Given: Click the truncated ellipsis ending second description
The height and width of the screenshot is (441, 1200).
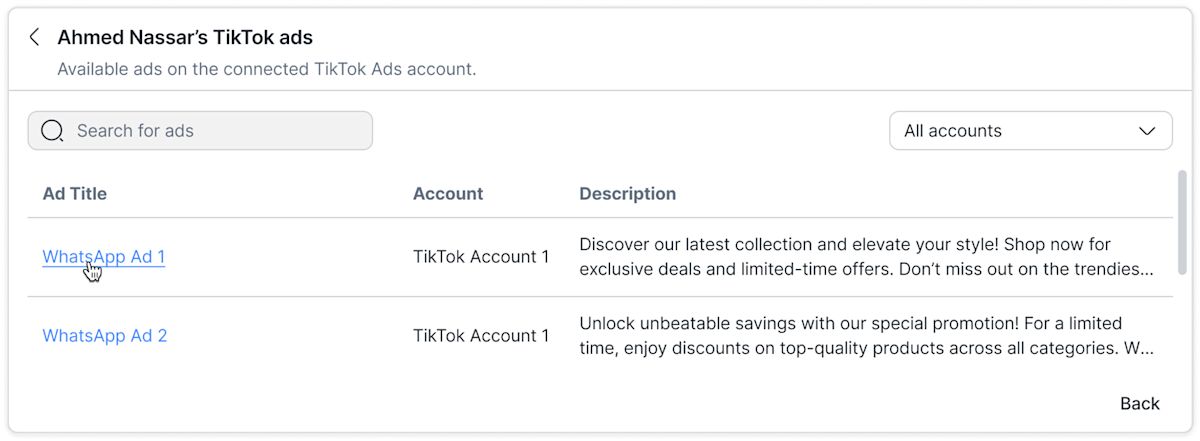Looking at the screenshot, I should tap(1146, 350).
